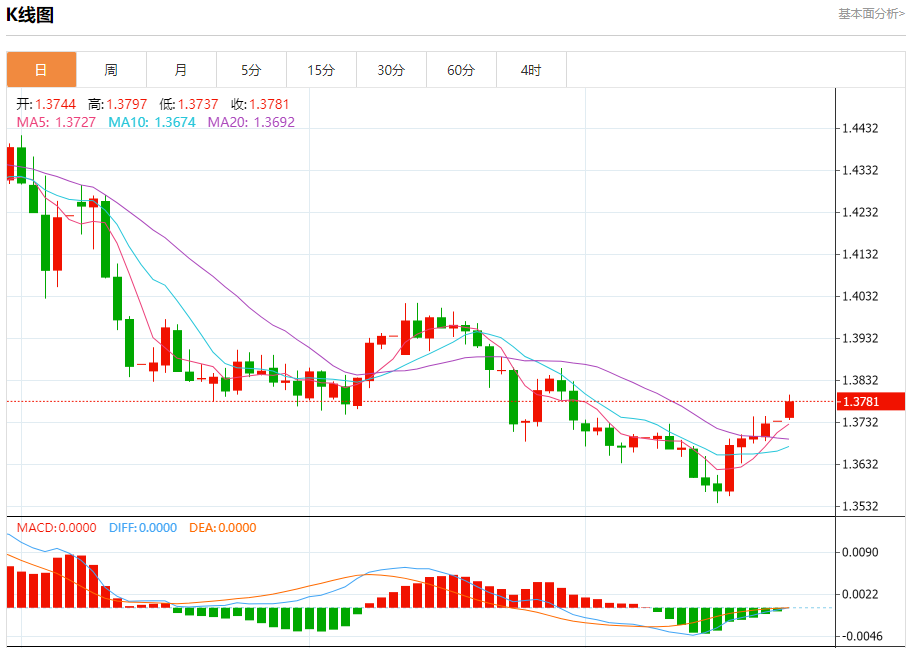Open the 5分 interval tab

pos(251,70)
